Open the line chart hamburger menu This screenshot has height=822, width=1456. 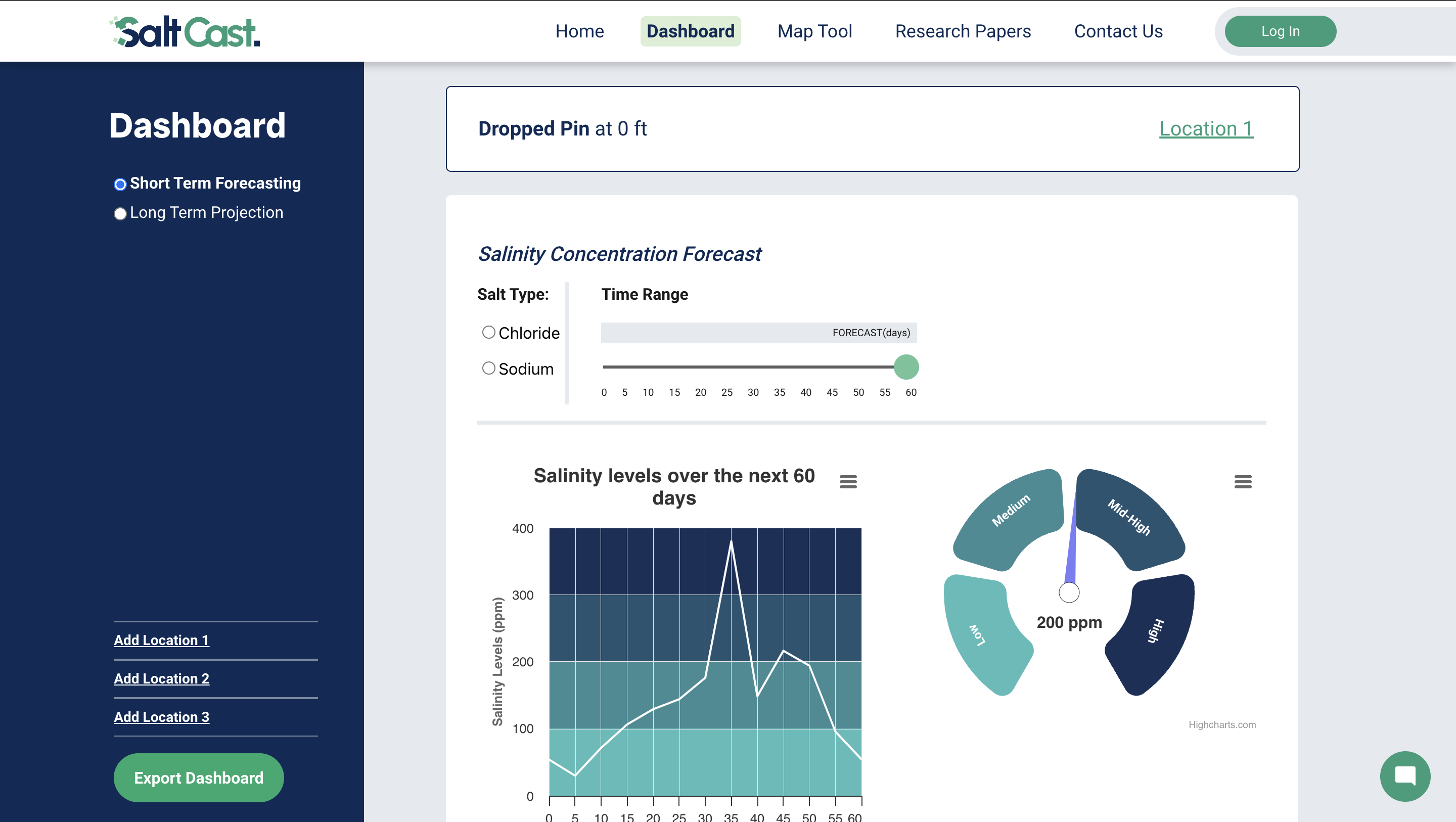click(x=848, y=482)
